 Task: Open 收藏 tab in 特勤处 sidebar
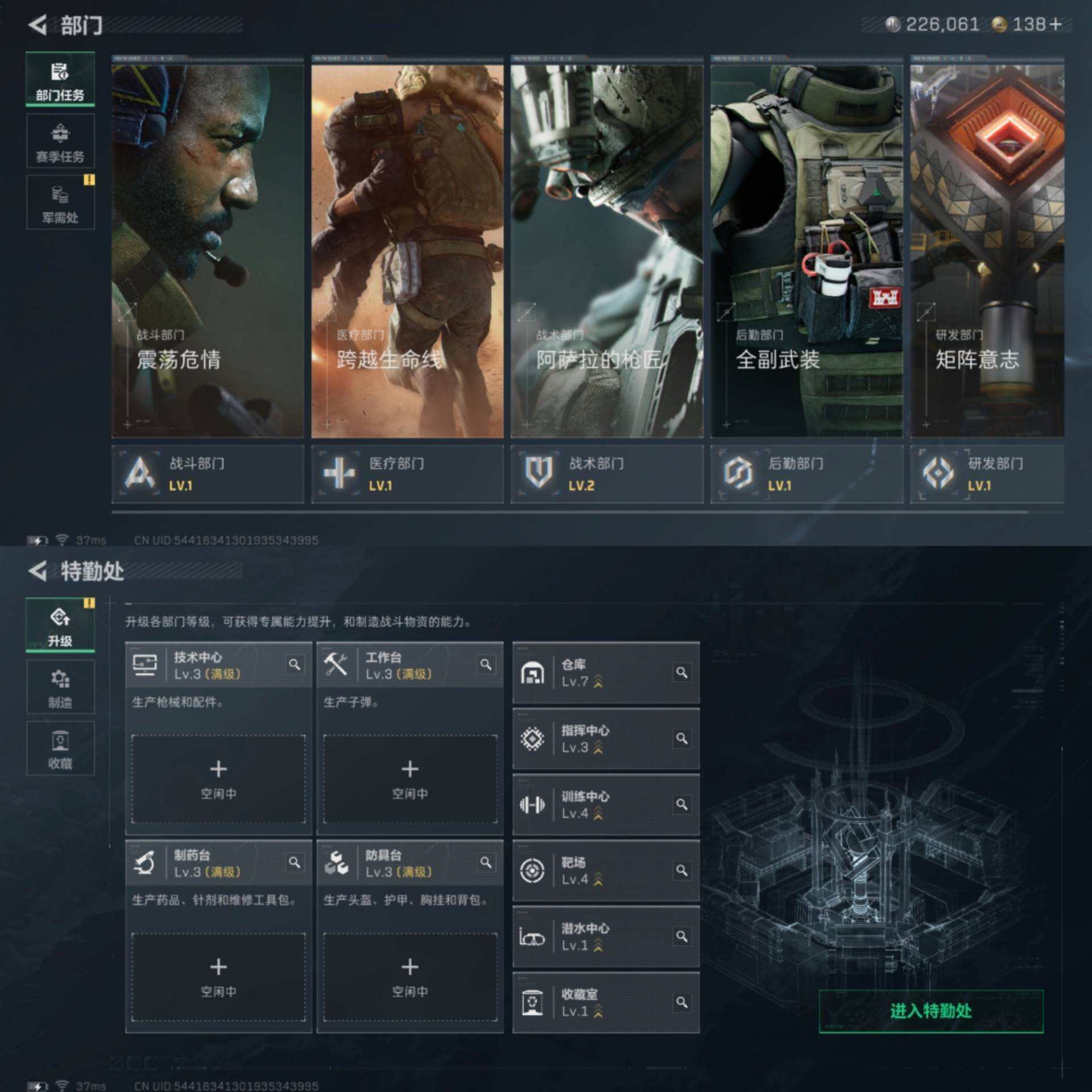click(60, 748)
